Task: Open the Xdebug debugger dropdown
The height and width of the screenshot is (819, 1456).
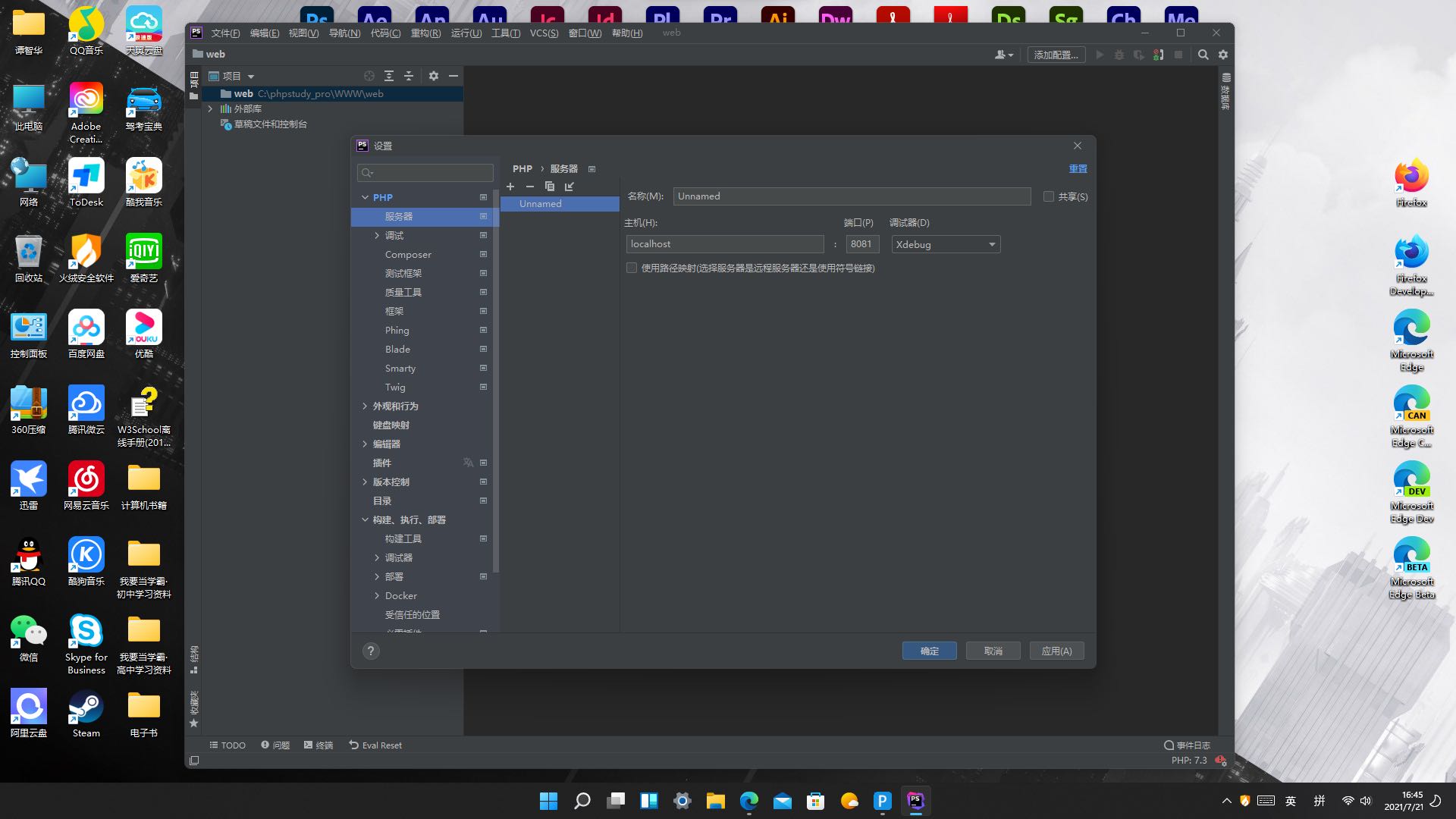Action: tap(946, 244)
